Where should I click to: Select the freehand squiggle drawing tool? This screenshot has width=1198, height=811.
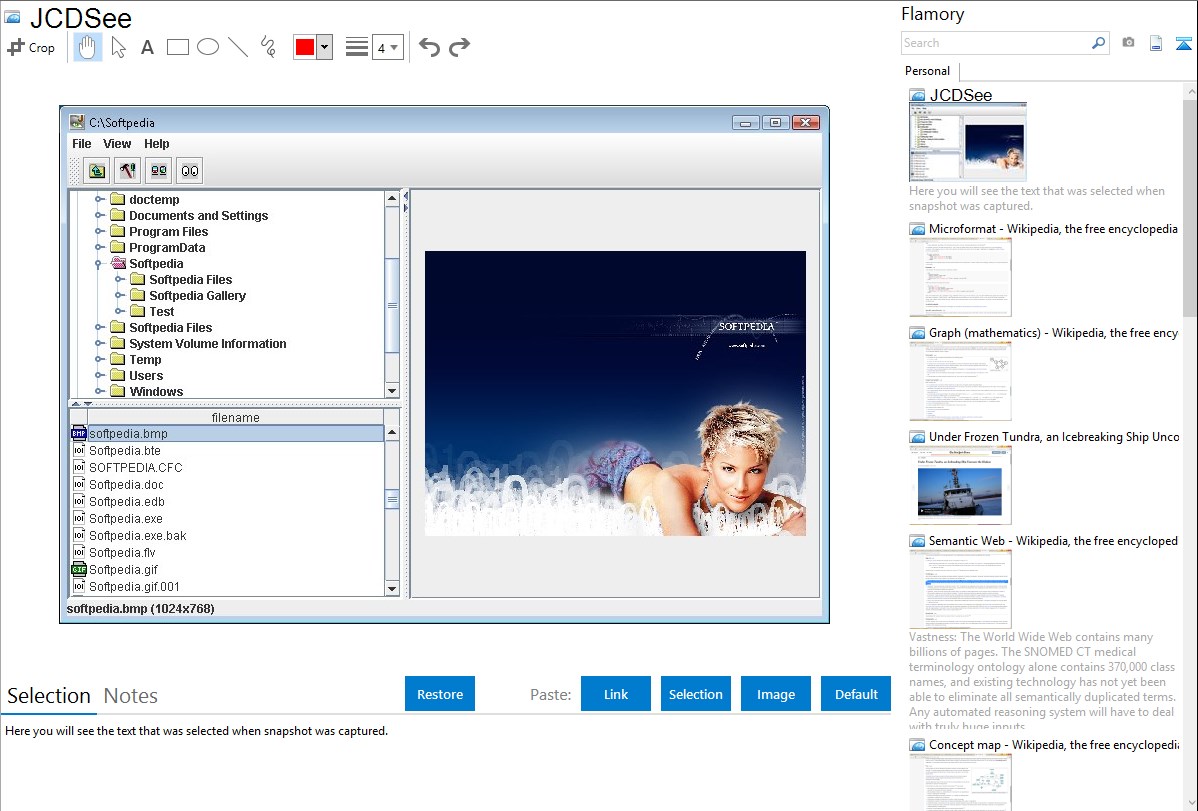[x=268, y=47]
